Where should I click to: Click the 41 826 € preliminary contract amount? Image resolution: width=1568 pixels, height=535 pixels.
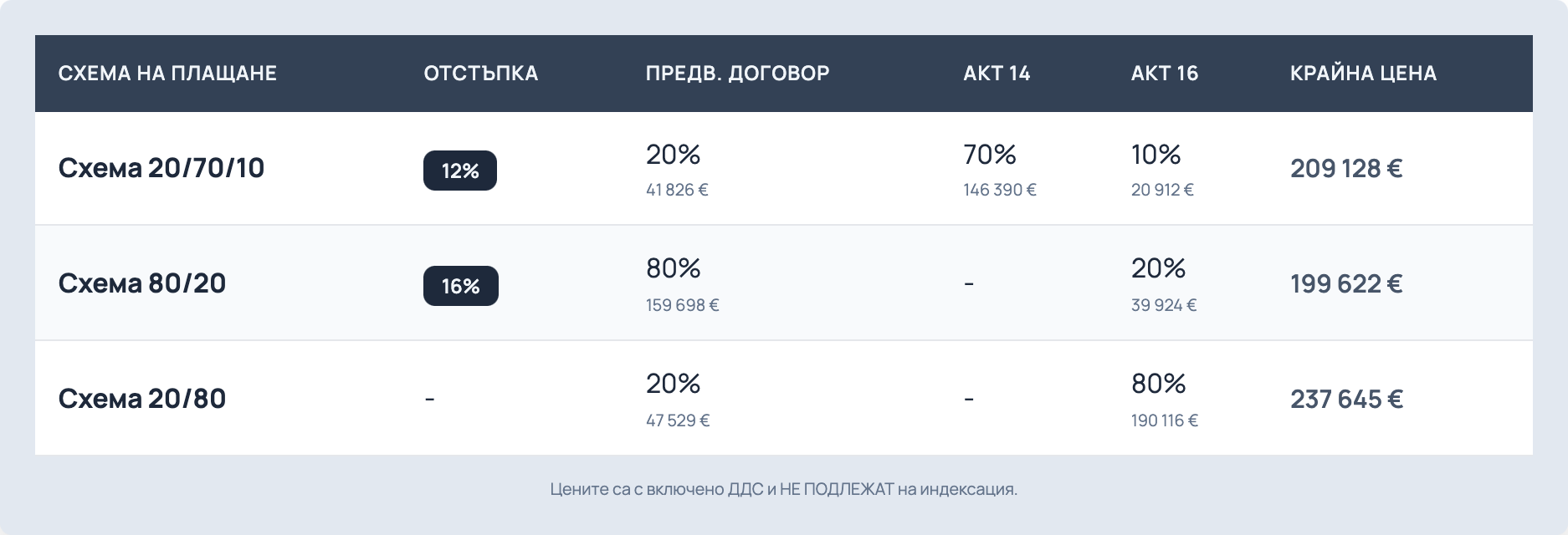point(677,190)
